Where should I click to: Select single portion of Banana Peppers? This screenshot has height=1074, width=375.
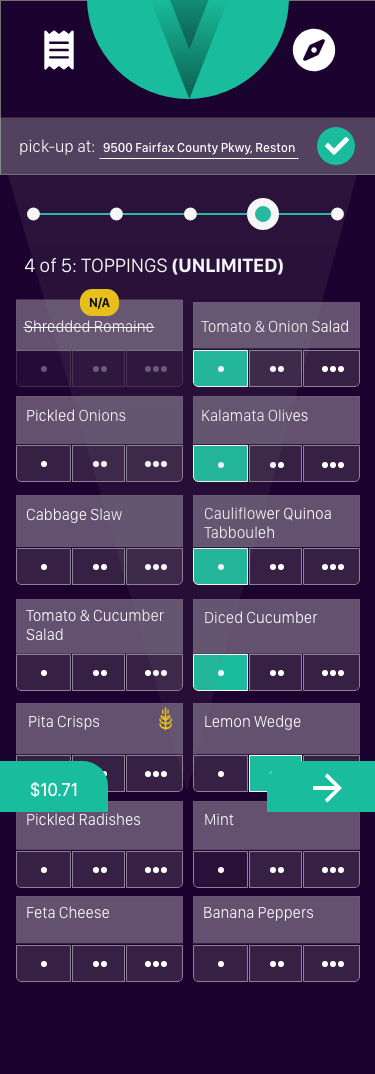(x=221, y=964)
